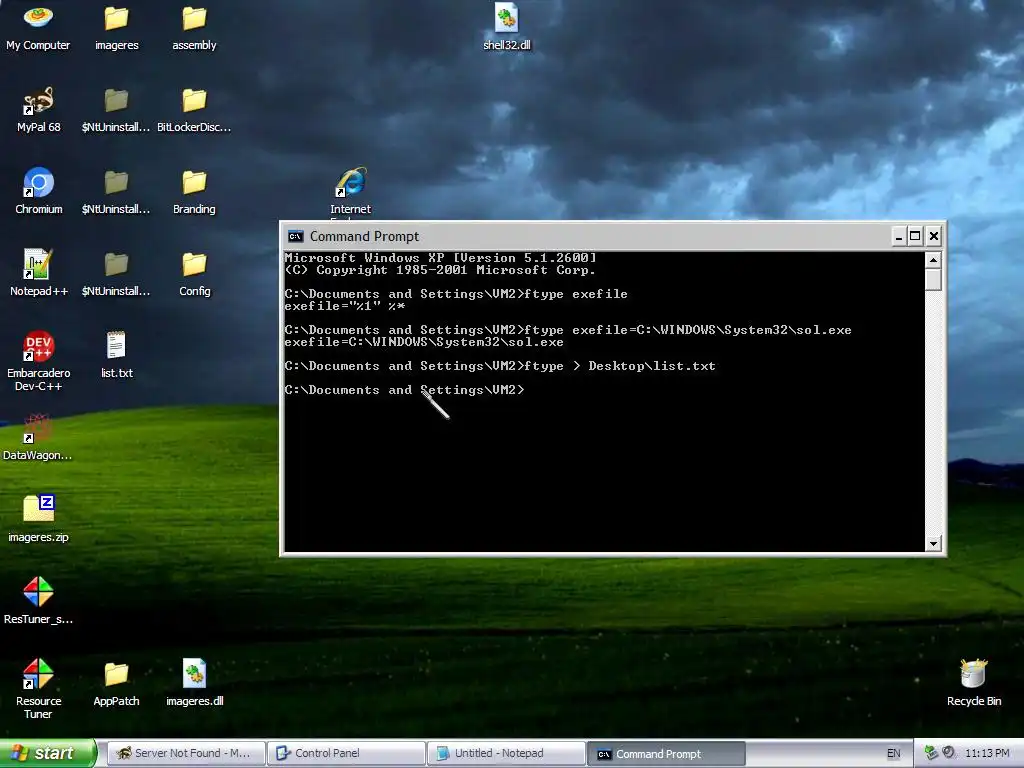Switch to the Control Panel taskbar button
This screenshot has width=1024, height=768.
point(346,753)
